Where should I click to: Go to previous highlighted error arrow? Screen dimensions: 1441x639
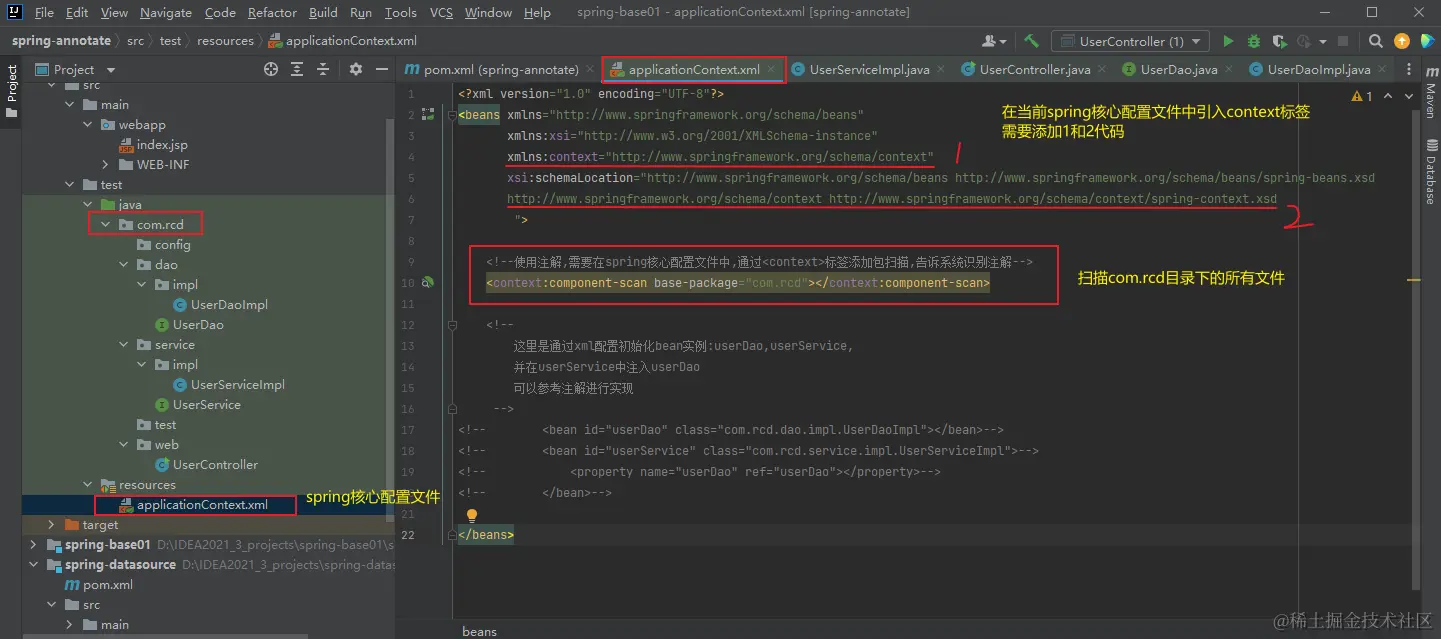click(x=1386, y=96)
